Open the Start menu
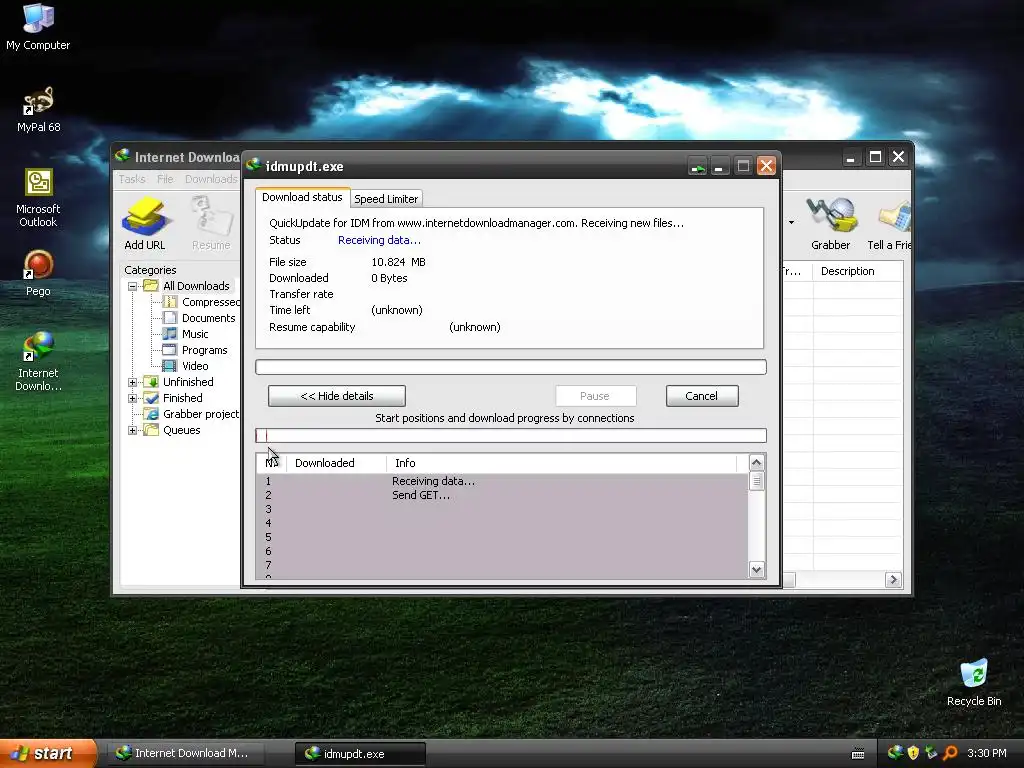The image size is (1024, 768). 48,753
